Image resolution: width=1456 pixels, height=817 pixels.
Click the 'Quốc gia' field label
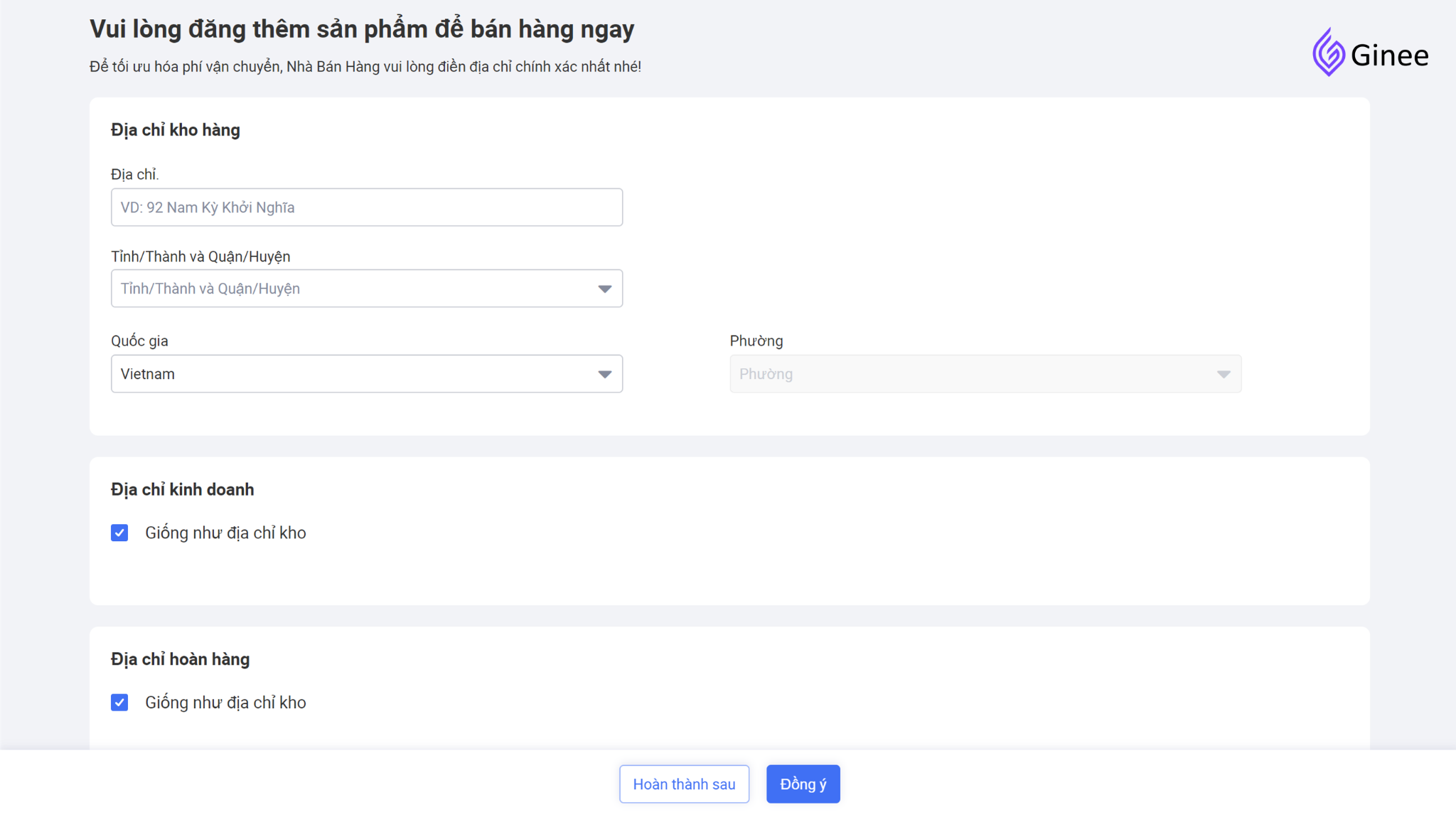[139, 341]
